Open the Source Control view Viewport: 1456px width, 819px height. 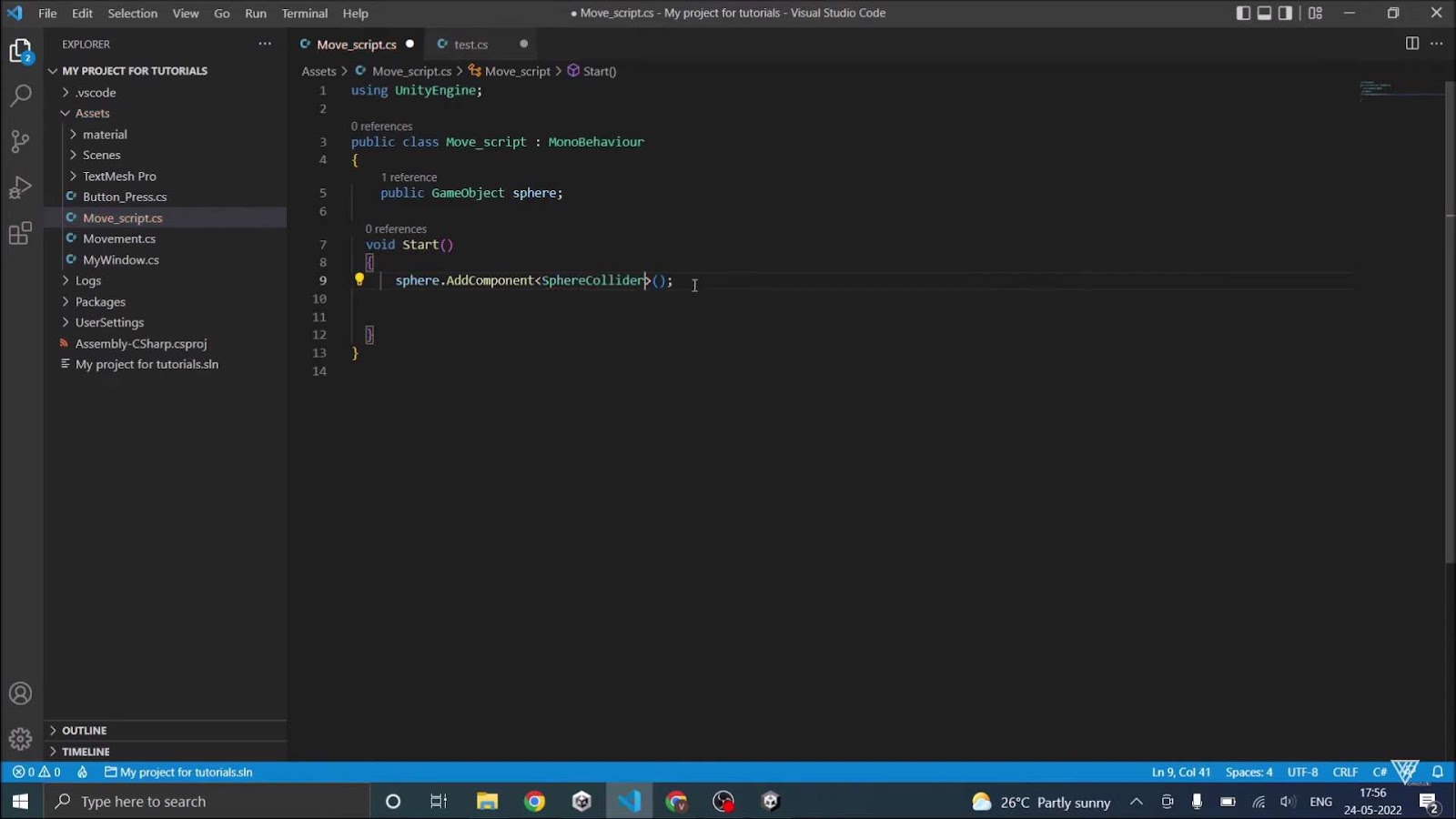[x=20, y=141]
